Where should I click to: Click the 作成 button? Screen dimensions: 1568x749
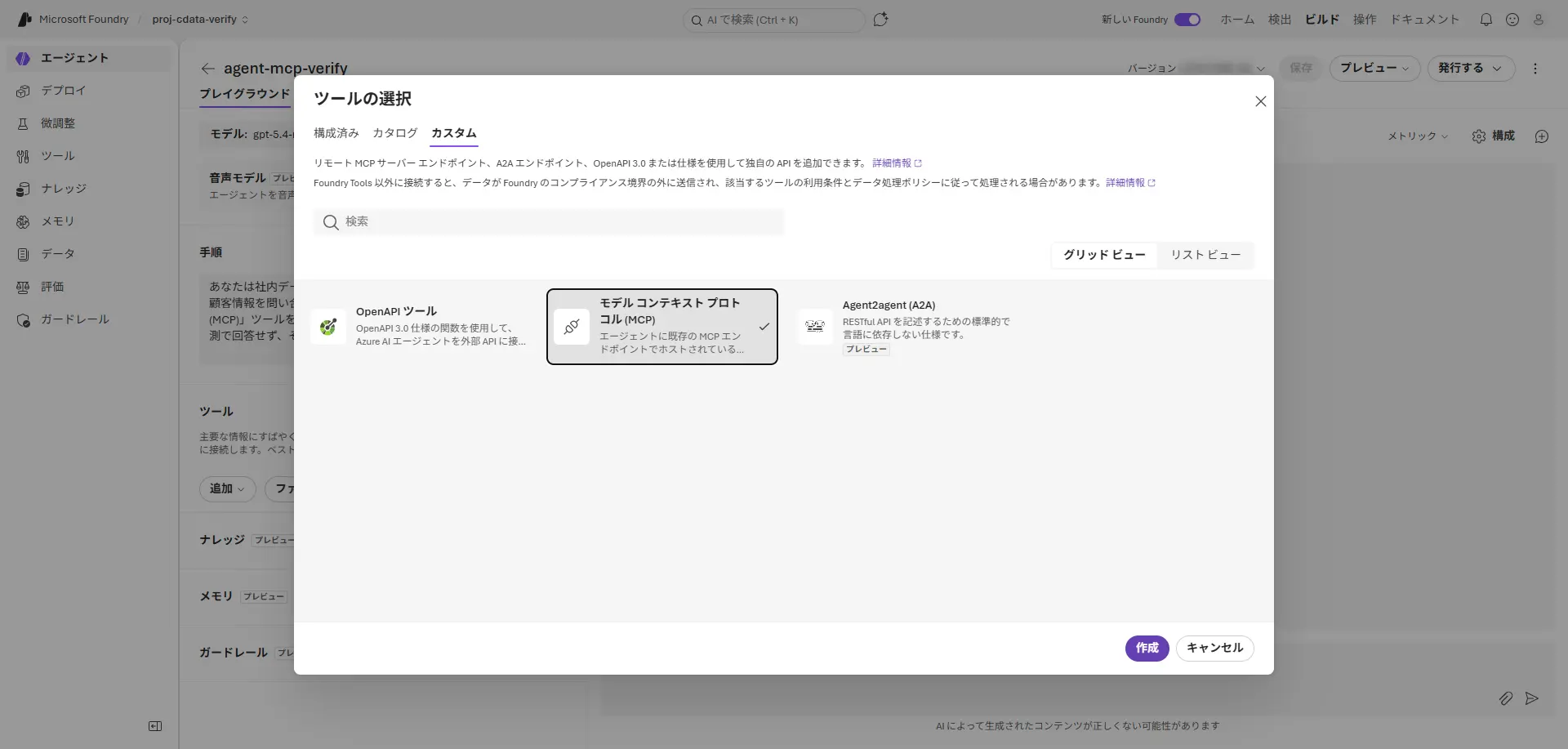(1147, 649)
